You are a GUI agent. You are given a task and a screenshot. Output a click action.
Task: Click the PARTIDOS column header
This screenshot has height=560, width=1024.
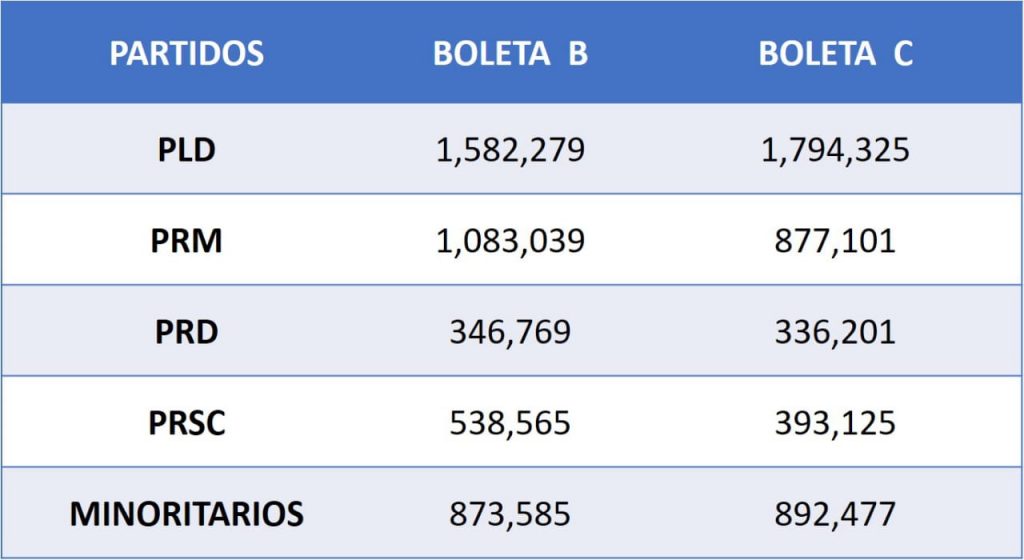point(186,53)
